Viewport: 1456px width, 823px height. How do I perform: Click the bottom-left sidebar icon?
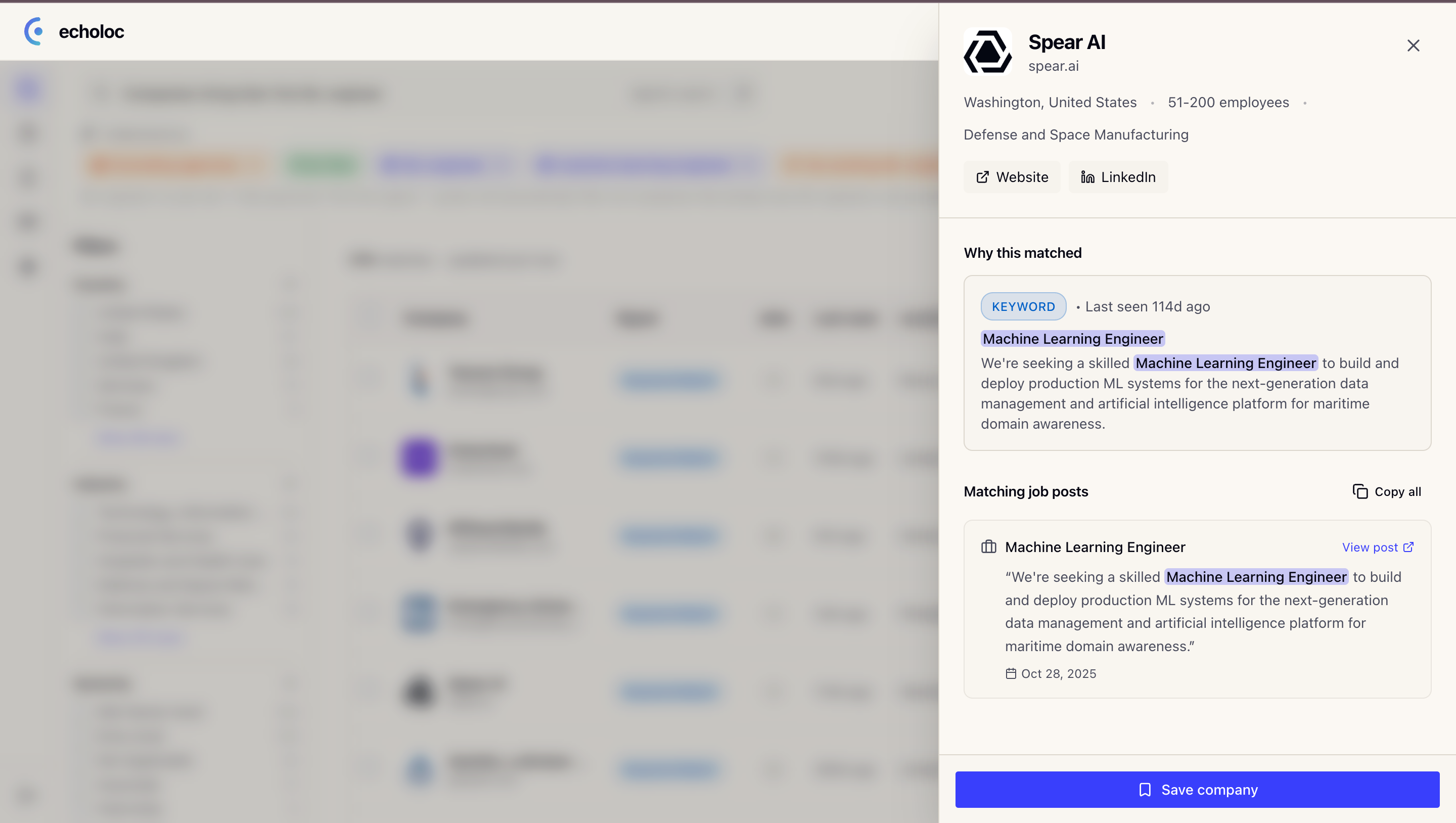[27, 795]
